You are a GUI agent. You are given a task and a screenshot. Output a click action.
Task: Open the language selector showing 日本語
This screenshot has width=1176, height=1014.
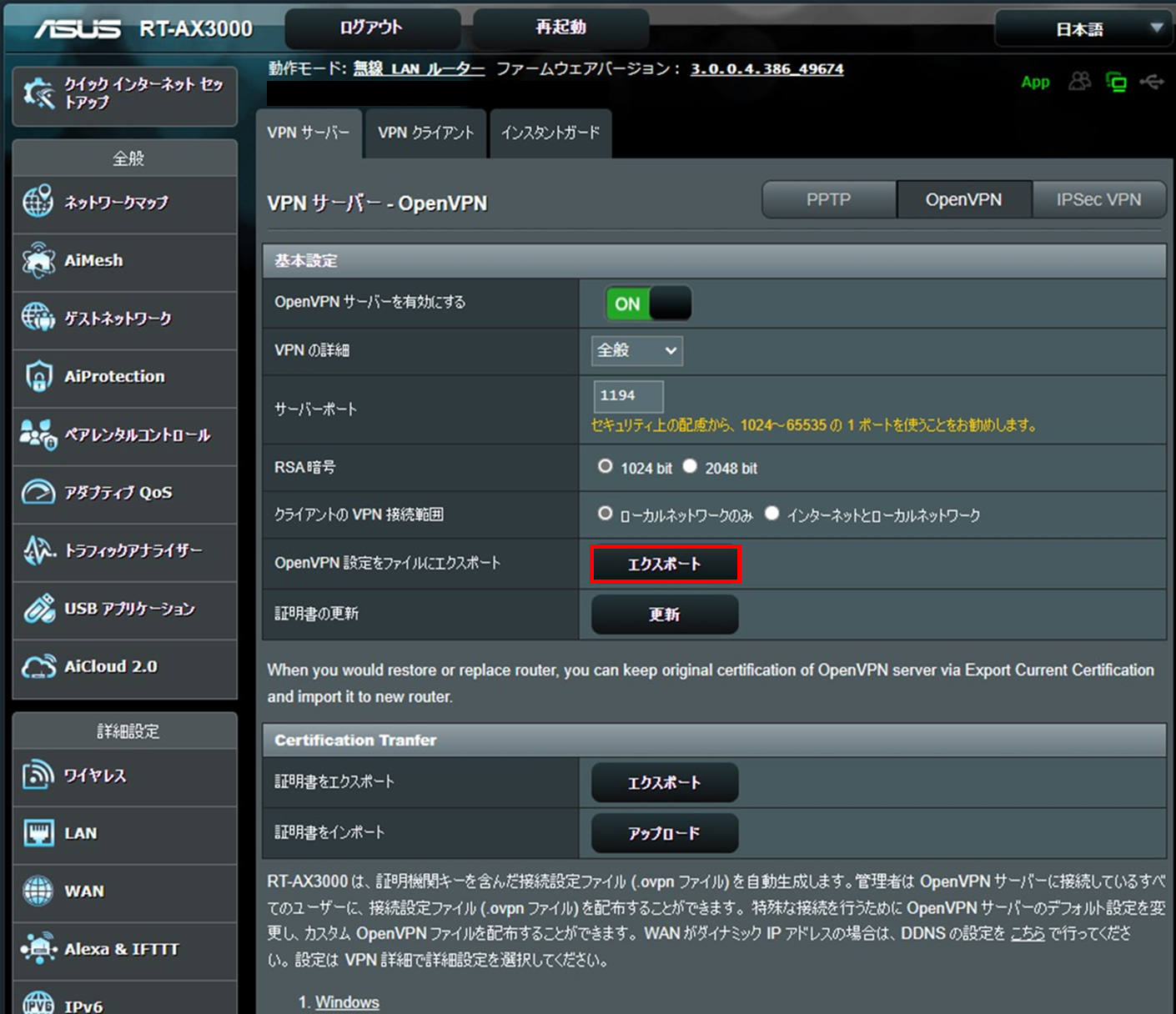pos(1083,29)
